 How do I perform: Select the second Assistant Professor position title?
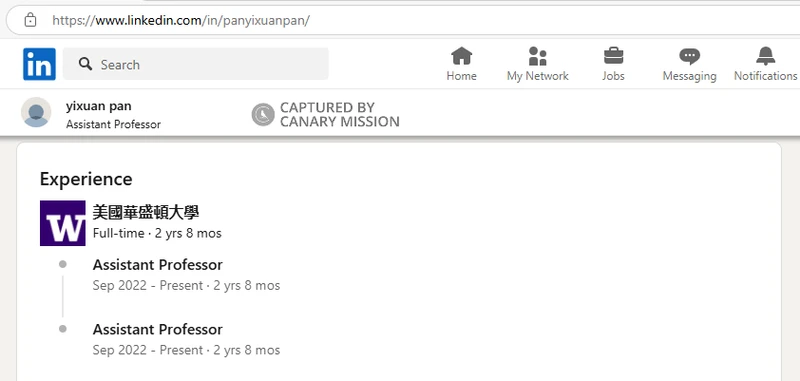158,329
